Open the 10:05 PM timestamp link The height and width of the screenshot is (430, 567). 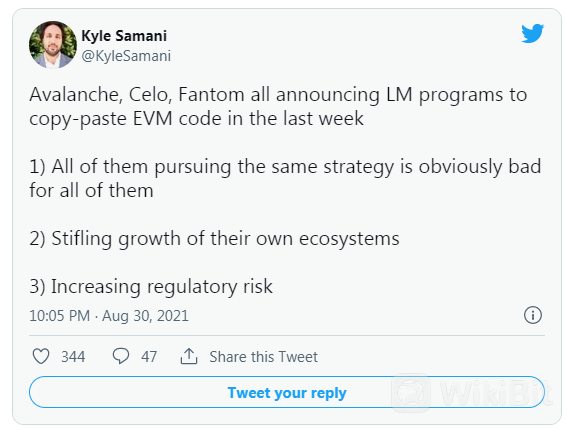point(60,316)
